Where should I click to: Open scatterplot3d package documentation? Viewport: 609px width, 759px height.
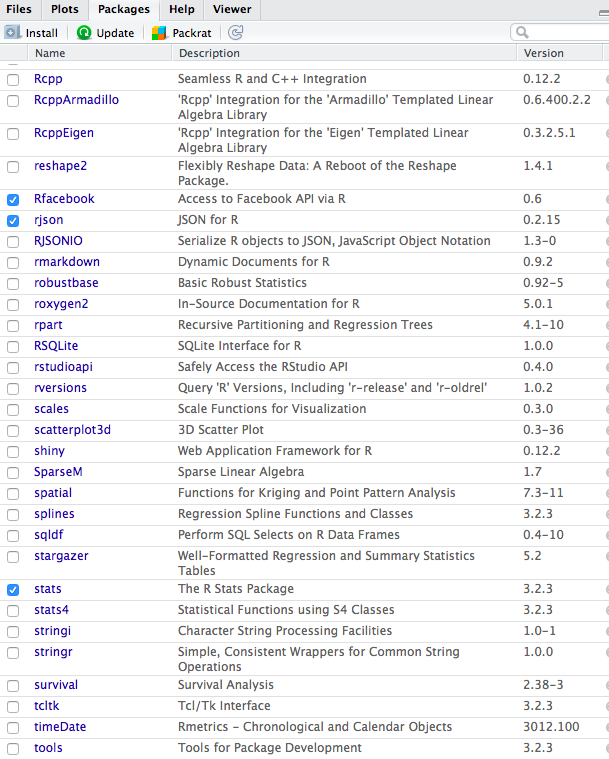(72, 430)
